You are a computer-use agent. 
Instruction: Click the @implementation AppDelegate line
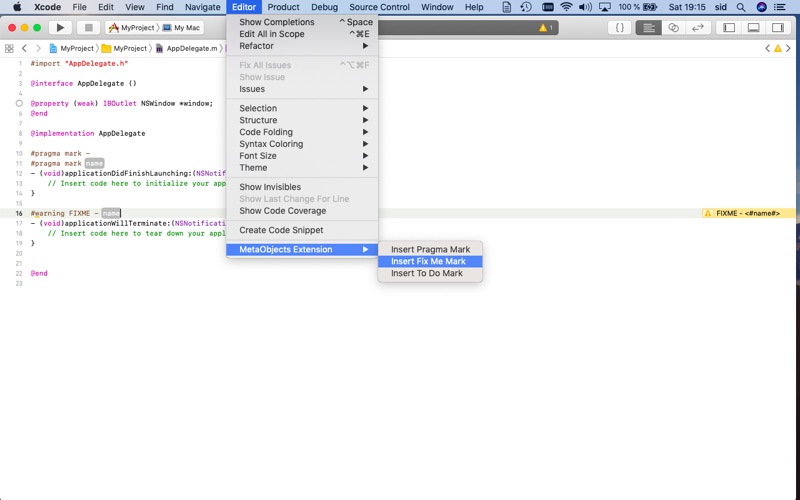point(88,133)
